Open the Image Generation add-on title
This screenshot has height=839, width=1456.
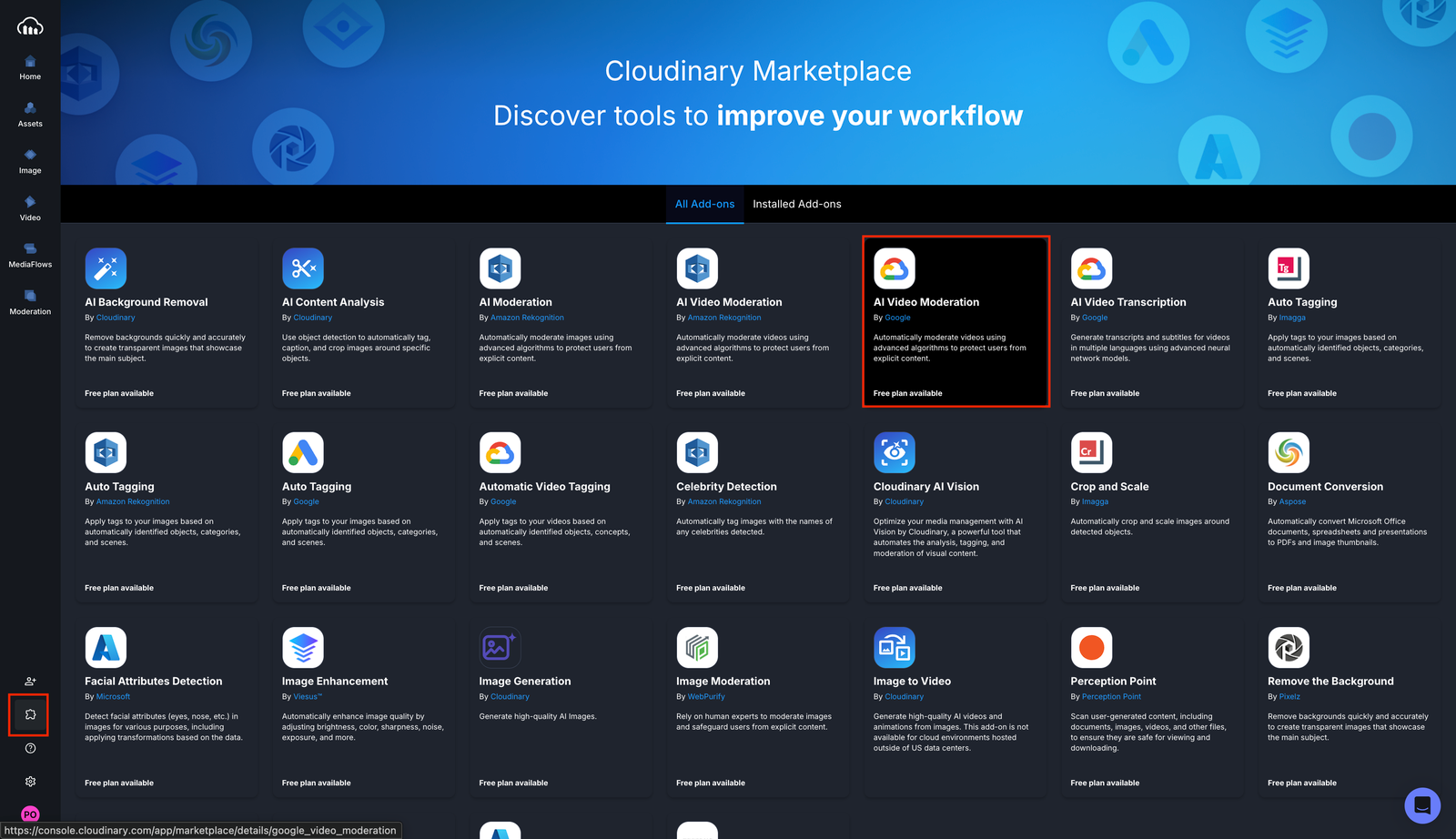click(525, 681)
